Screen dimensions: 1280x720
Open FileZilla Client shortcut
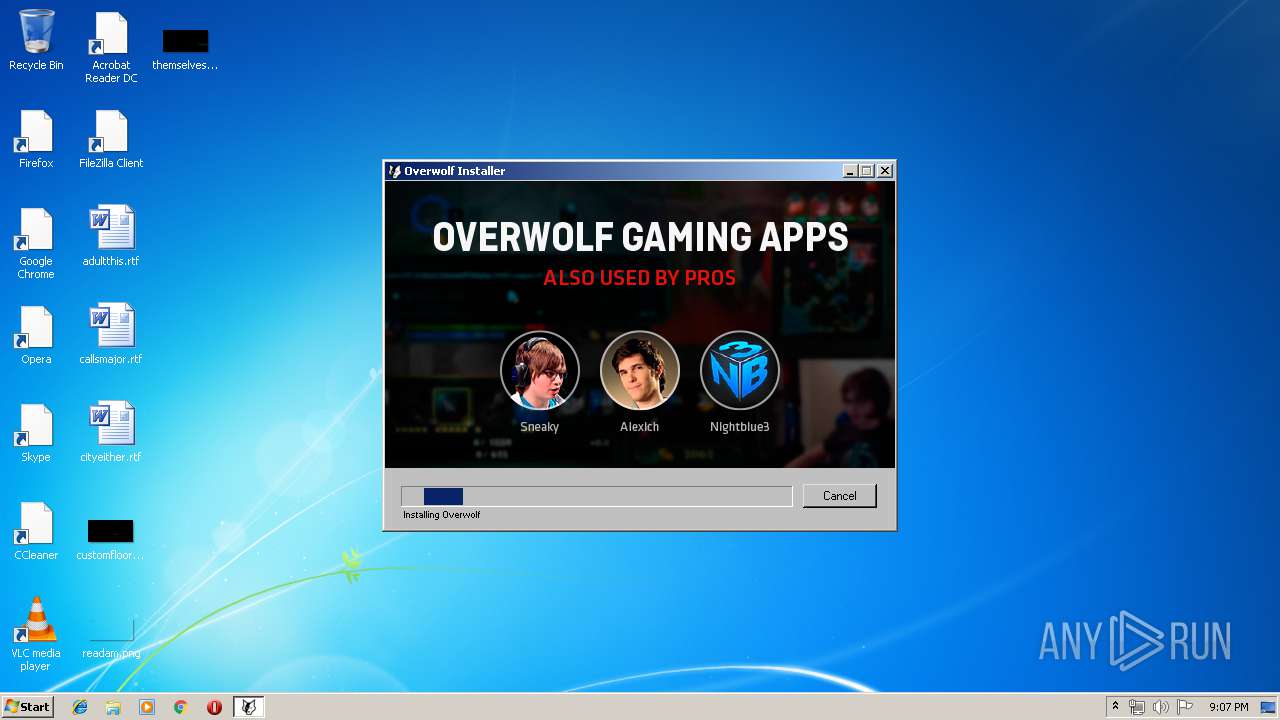[111, 139]
